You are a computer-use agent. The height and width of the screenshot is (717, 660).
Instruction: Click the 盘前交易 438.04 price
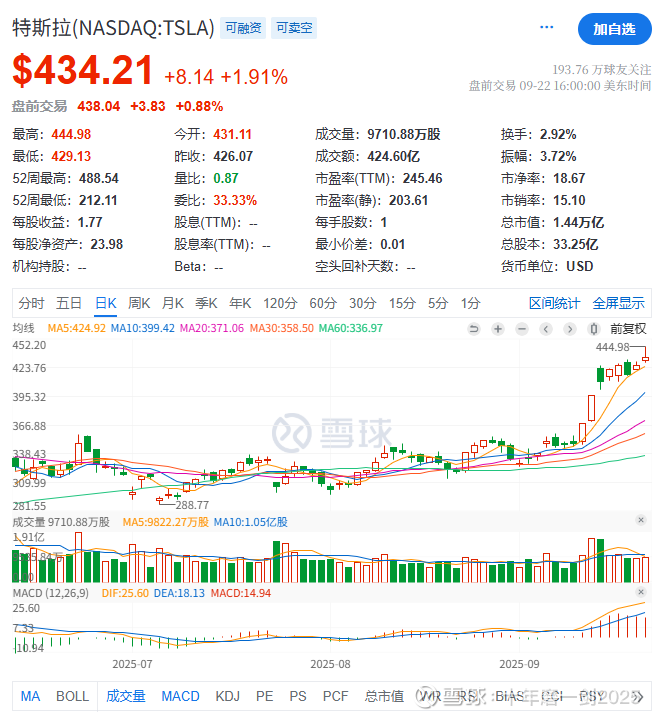tap(99, 107)
